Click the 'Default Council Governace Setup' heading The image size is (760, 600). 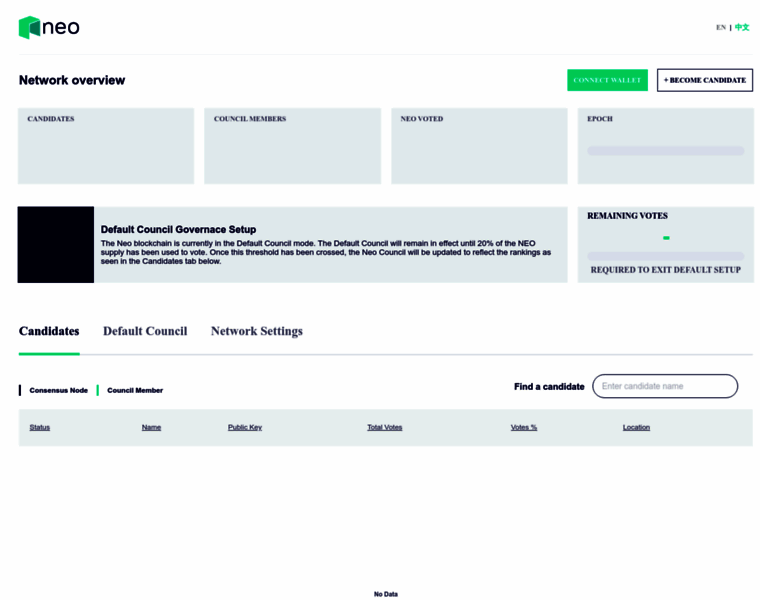[x=178, y=229]
